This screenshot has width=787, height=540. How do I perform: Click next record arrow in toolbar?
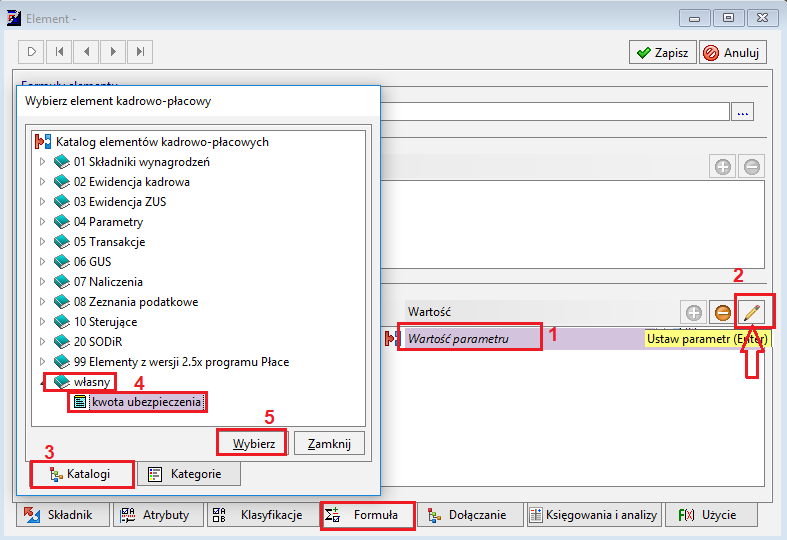click(x=113, y=52)
